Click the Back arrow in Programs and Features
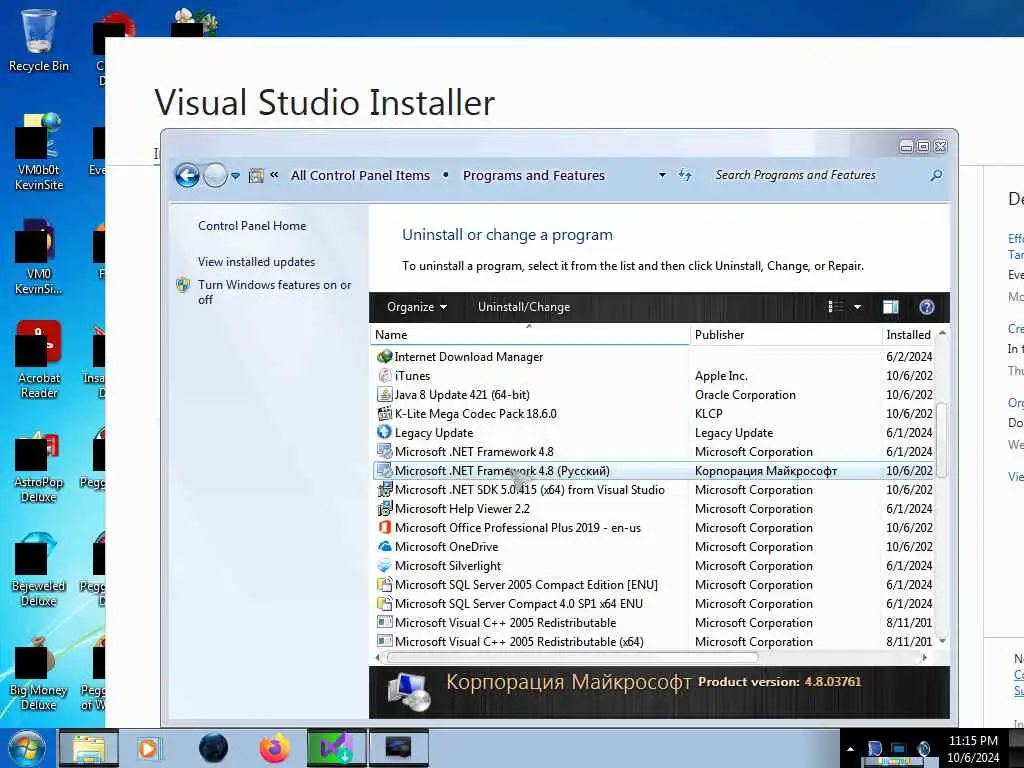This screenshot has width=1024, height=768. 187,175
